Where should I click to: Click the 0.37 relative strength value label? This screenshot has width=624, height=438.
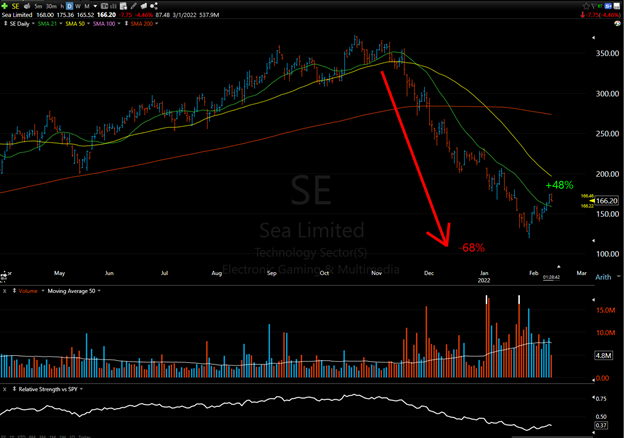pyautogui.click(x=601, y=425)
